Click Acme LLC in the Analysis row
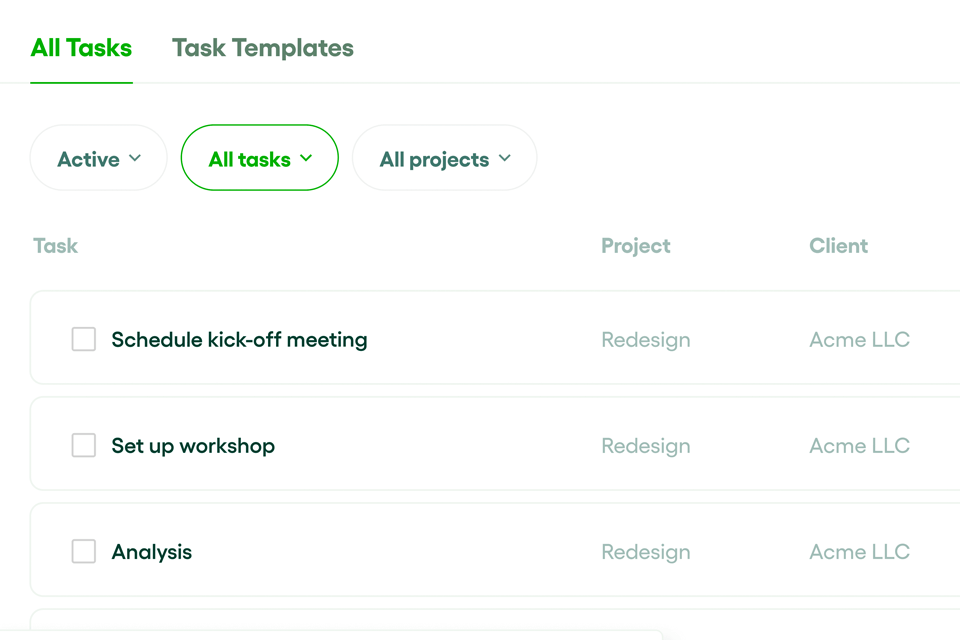960x640 pixels. tap(859, 552)
